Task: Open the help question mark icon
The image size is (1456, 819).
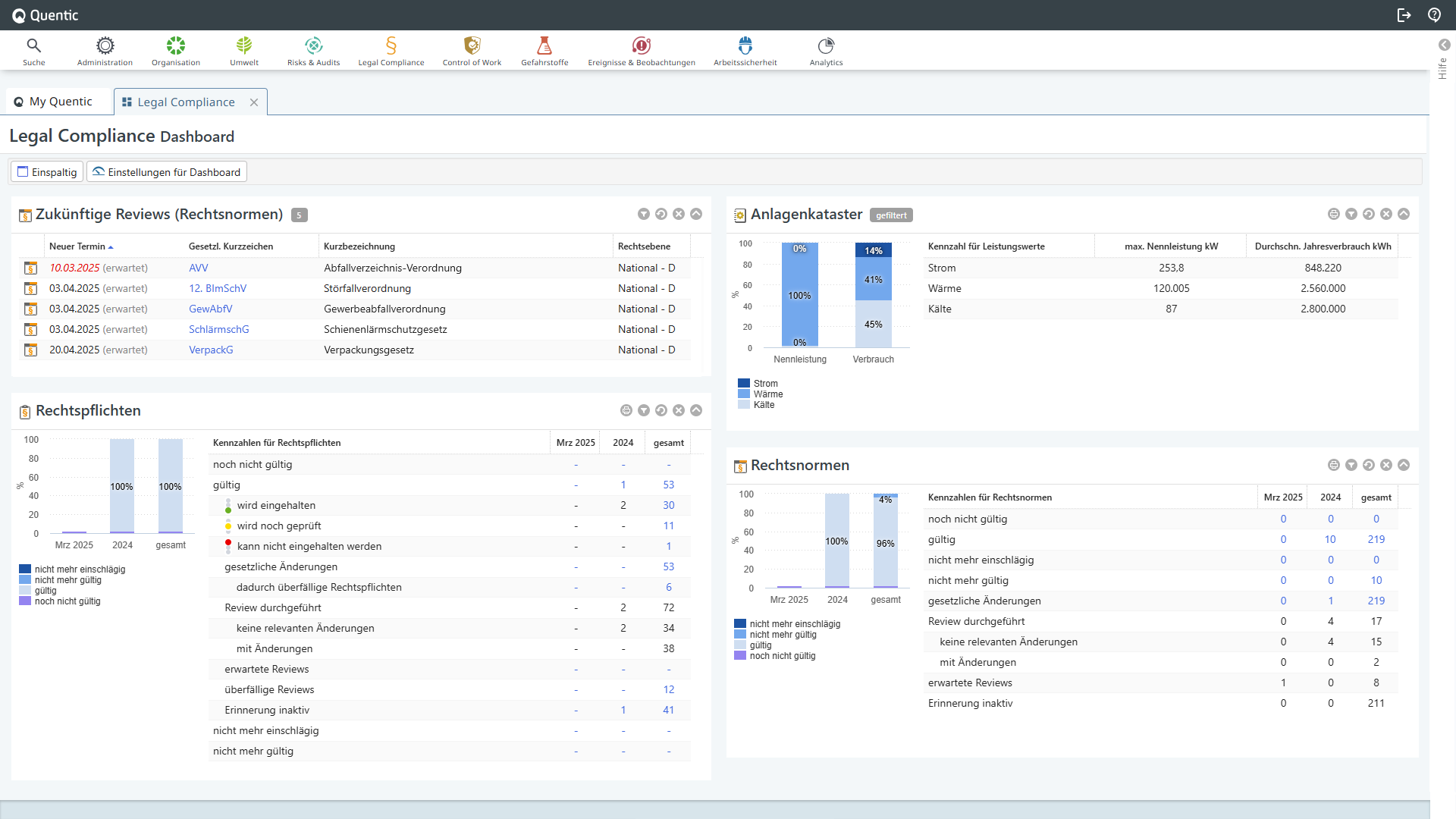Action: (x=1434, y=15)
